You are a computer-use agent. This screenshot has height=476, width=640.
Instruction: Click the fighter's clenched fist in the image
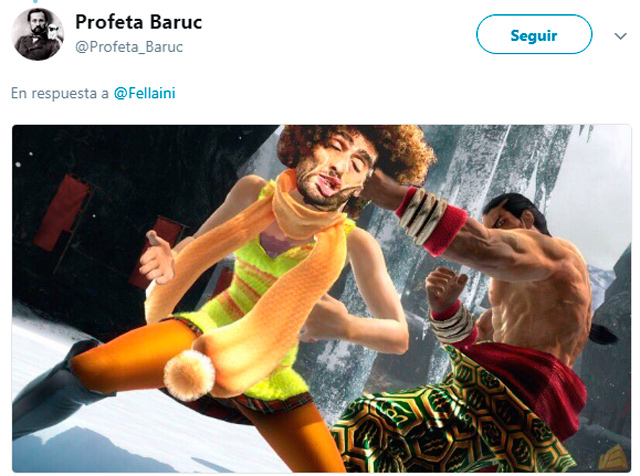446,288
